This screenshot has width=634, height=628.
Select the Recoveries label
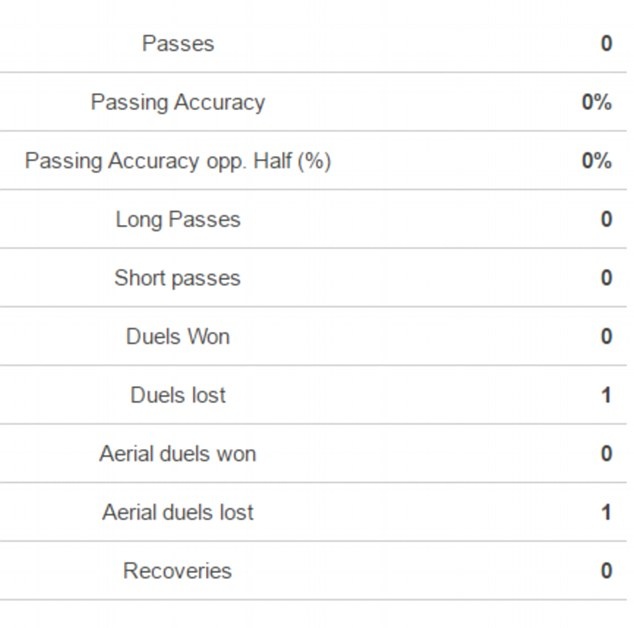click(x=178, y=571)
